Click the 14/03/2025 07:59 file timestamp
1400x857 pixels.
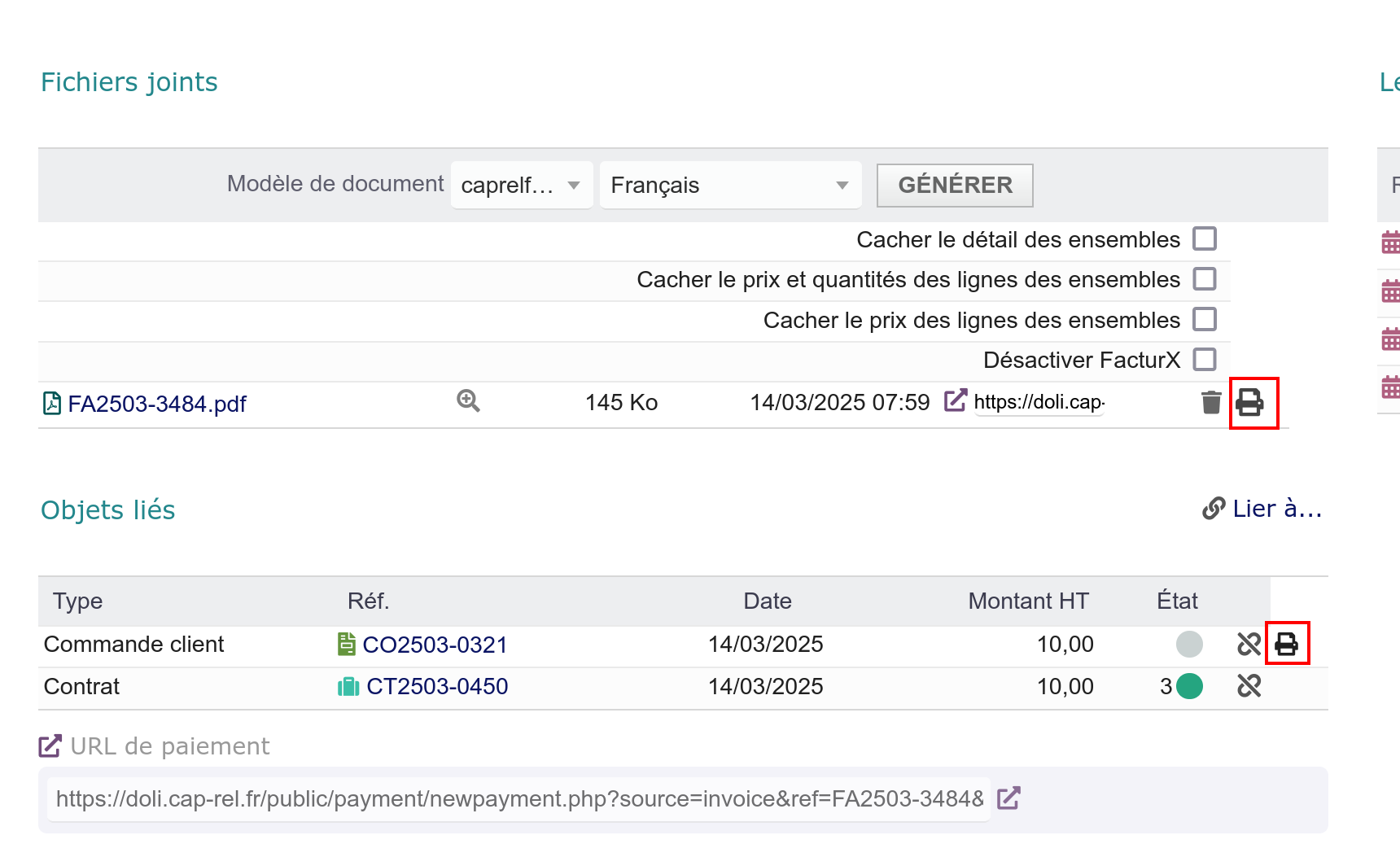click(840, 402)
